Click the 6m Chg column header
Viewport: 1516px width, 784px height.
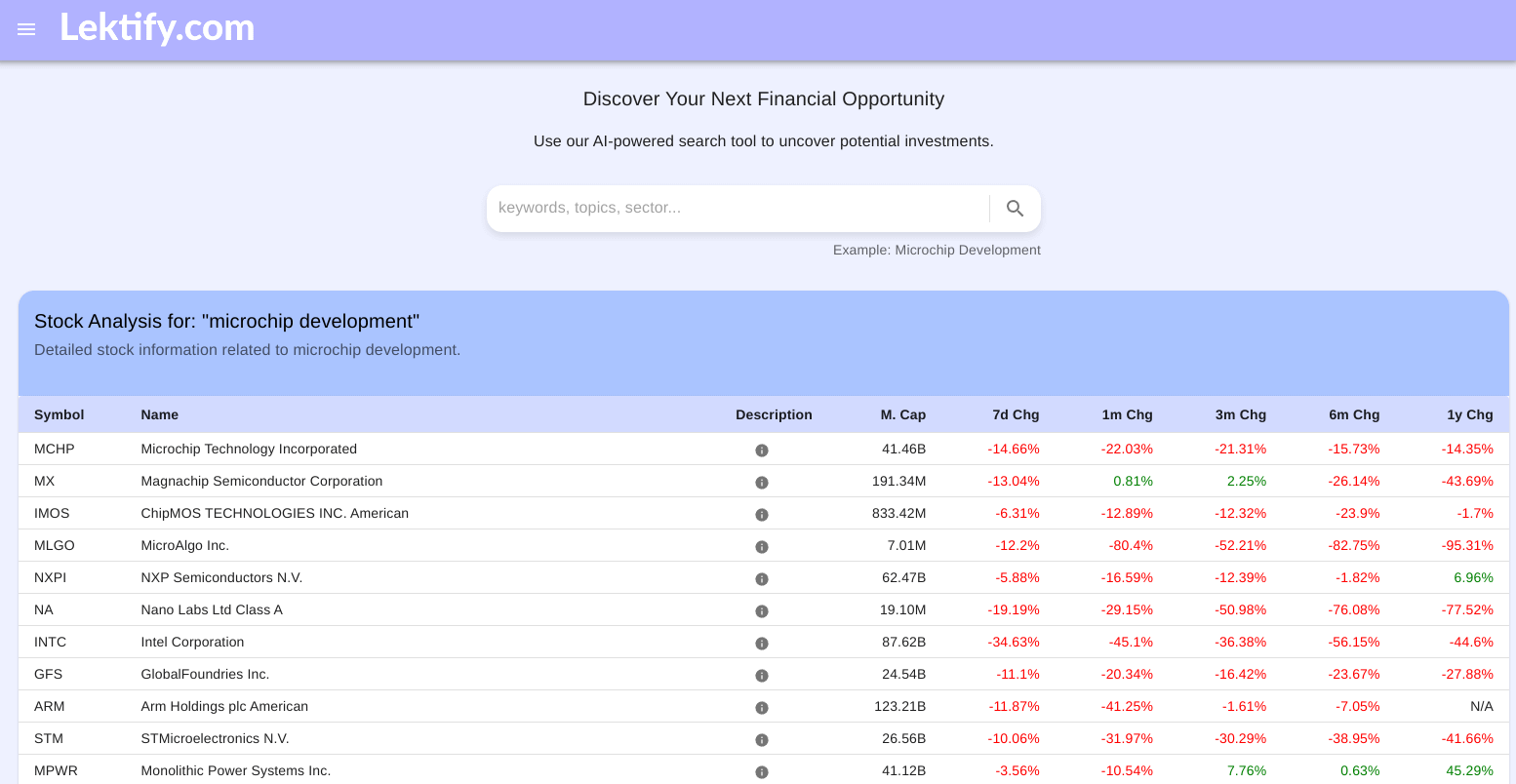[1354, 414]
